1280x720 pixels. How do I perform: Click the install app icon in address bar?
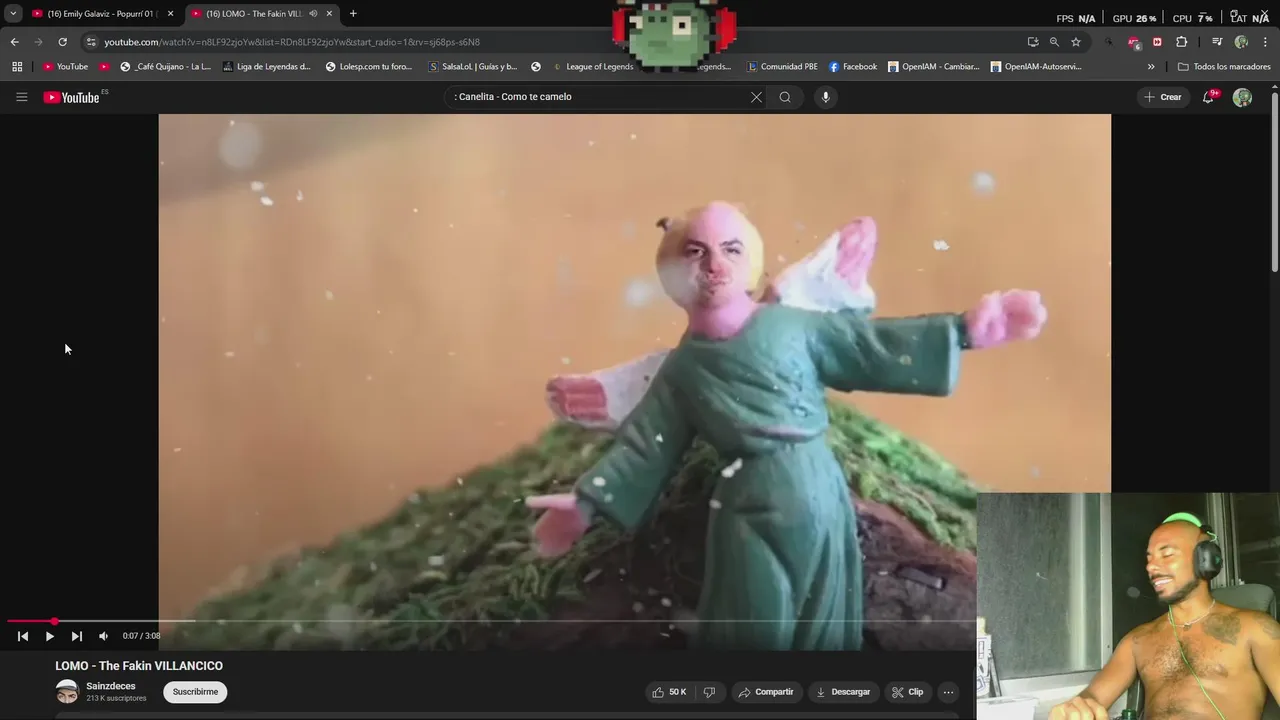tap(1033, 42)
